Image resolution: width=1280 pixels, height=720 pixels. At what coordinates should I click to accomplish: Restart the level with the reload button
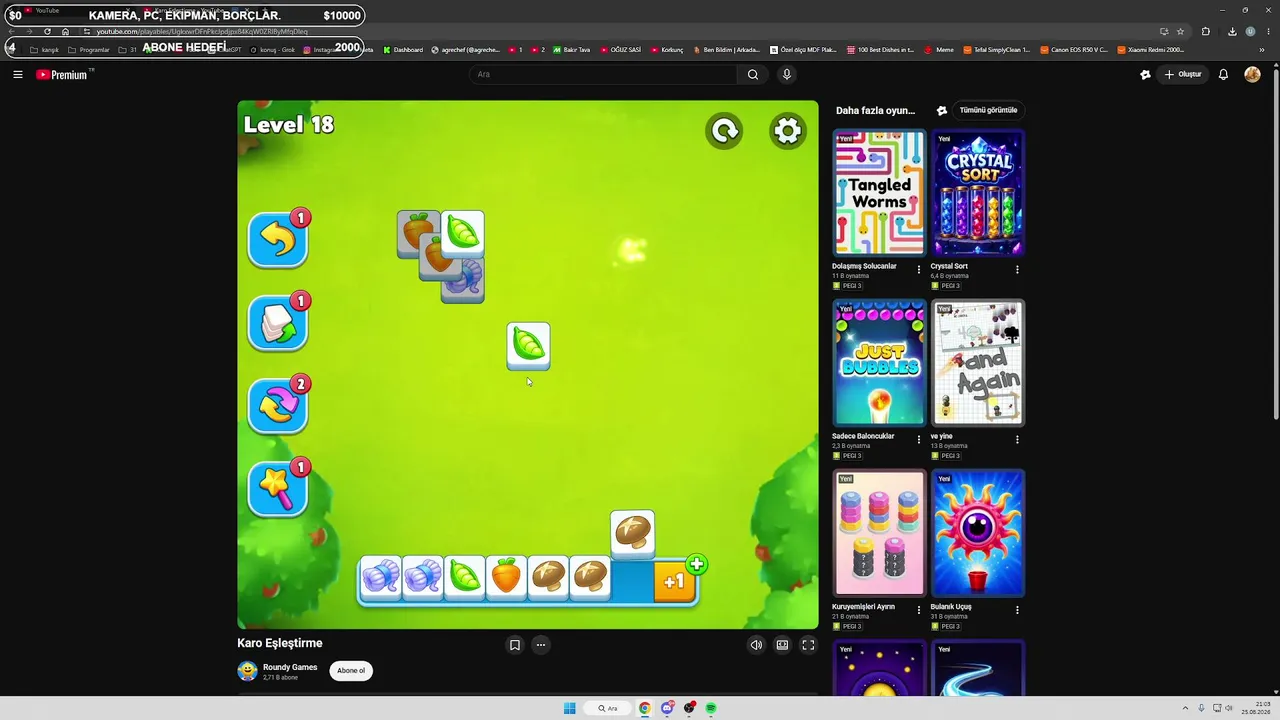(724, 131)
